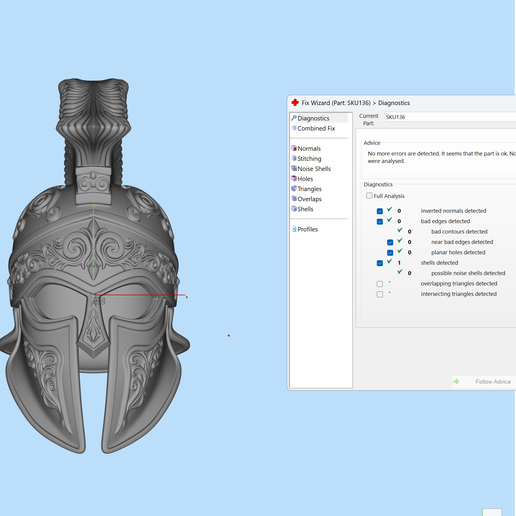Uncheck the shells detected checkbox

coord(380,263)
